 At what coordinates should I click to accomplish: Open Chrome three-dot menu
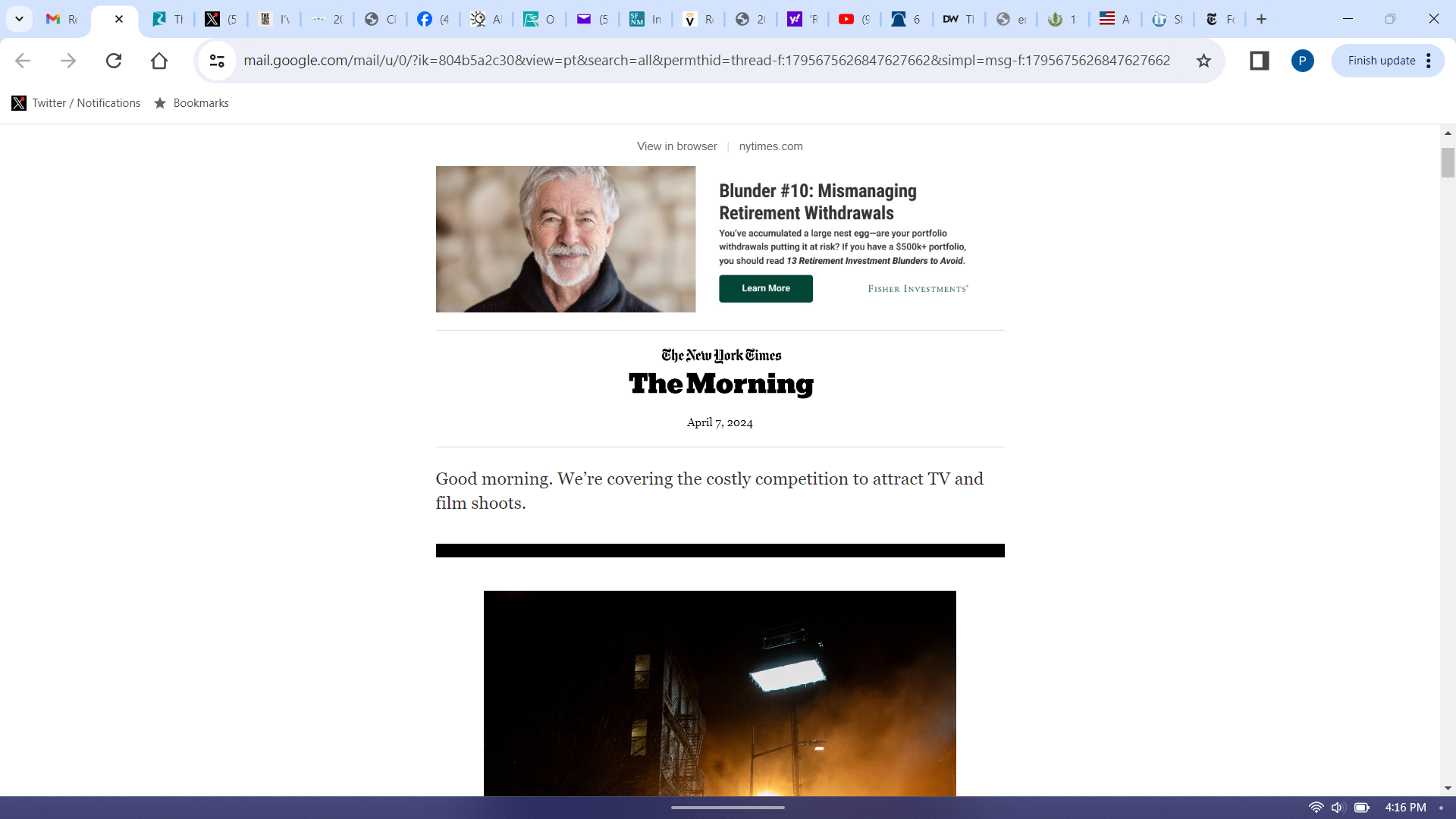(1429, 61)
